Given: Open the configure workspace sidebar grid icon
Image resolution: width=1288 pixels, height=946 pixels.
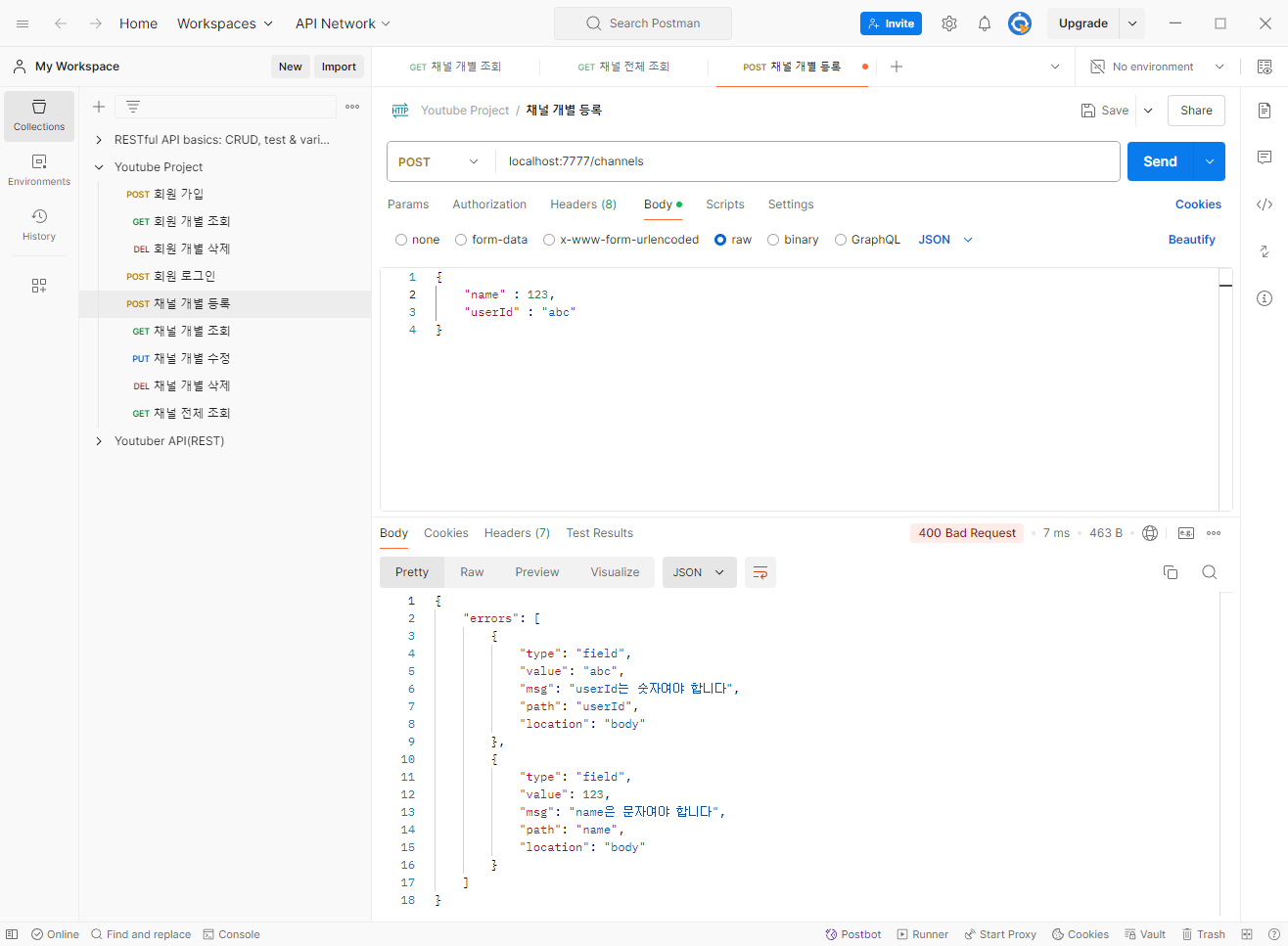Looking at the screenshot, I should point(39,286).
